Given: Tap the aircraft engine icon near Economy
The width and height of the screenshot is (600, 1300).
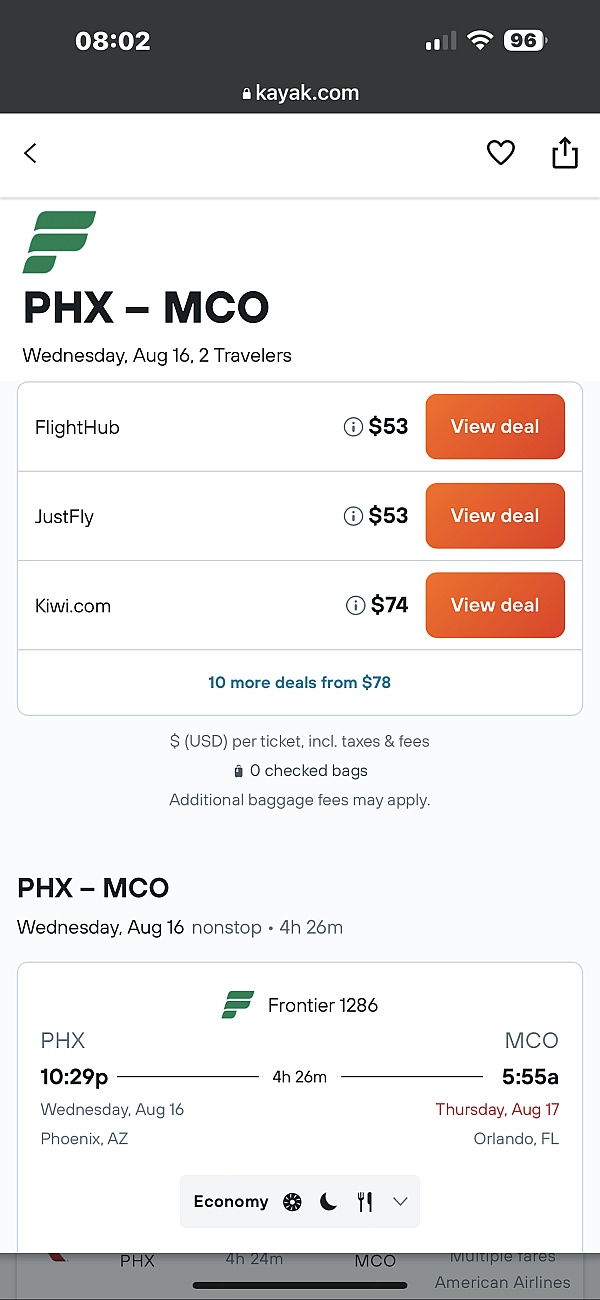Looking at the screenshot, I should click(x=292, y=1202).
